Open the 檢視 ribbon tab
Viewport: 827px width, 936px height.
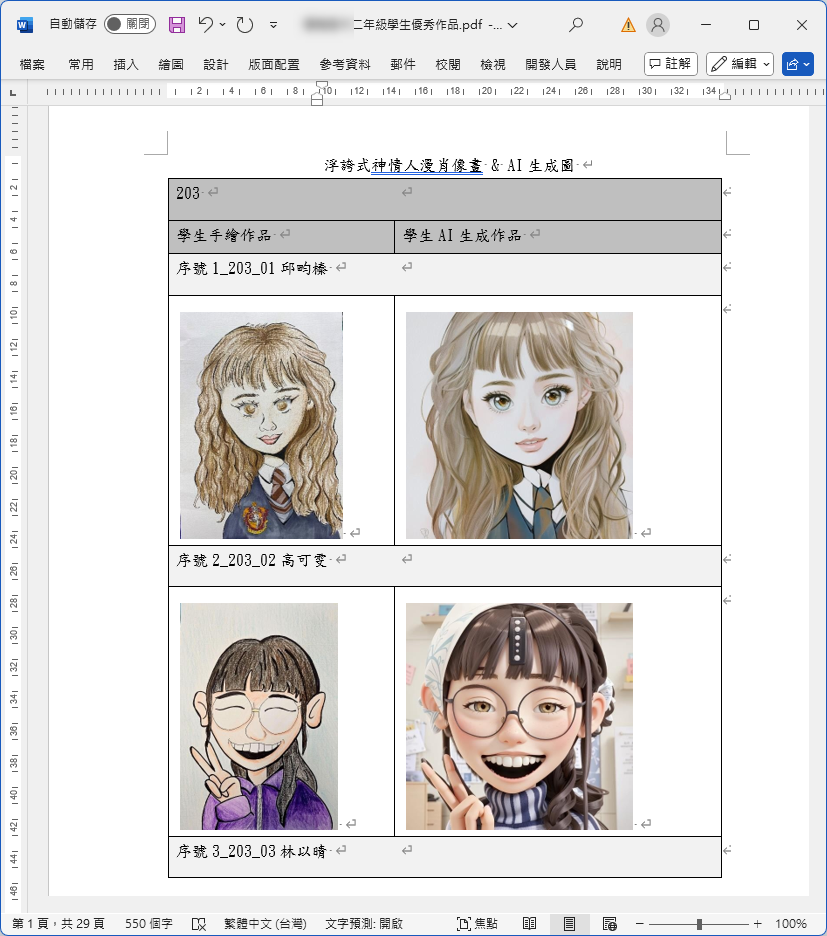(493, 64)
